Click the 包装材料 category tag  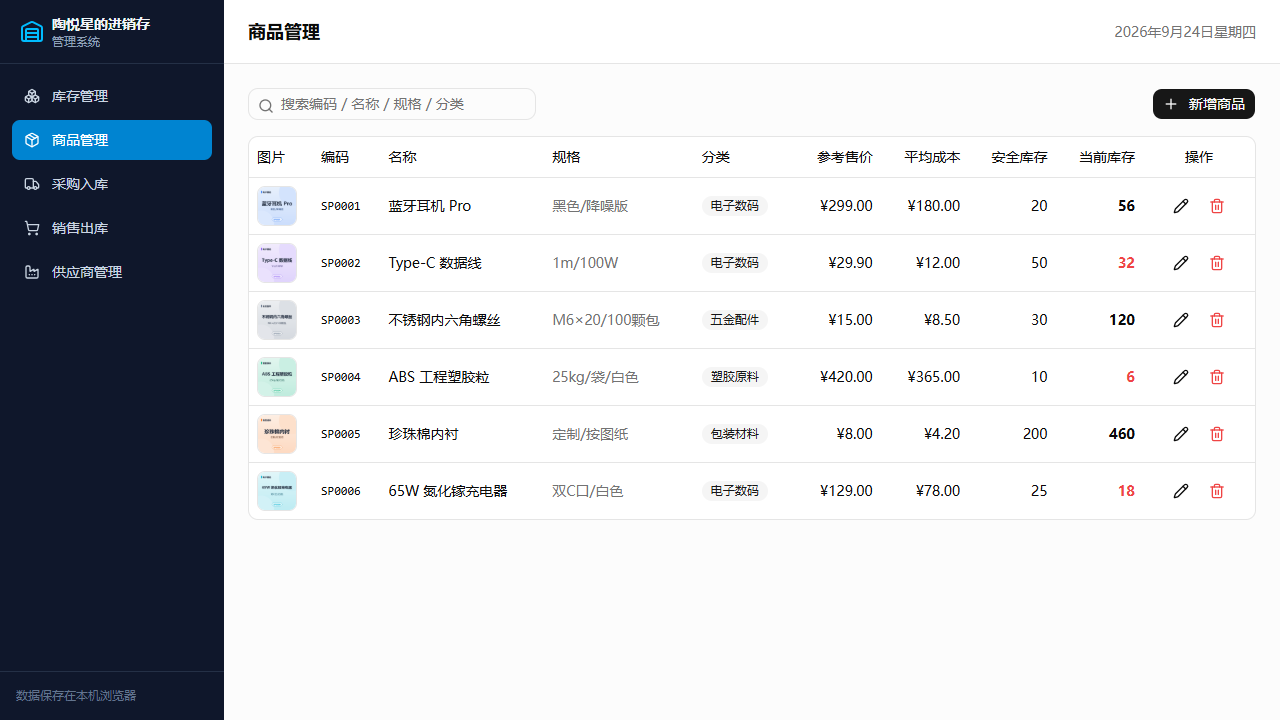click(x=735, y=434)
